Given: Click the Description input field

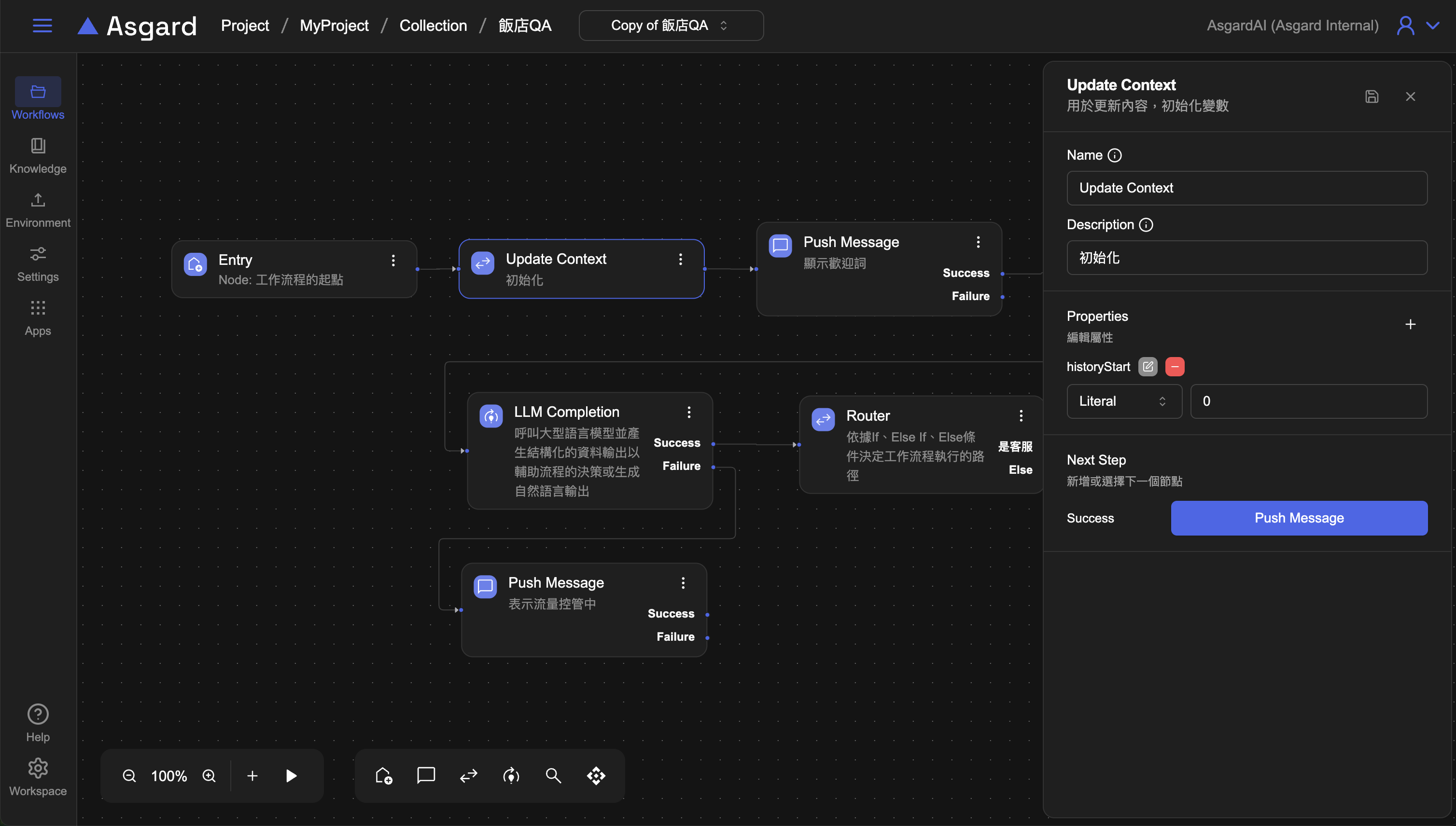Looking at the screenshot, I should click(1246, 258).
